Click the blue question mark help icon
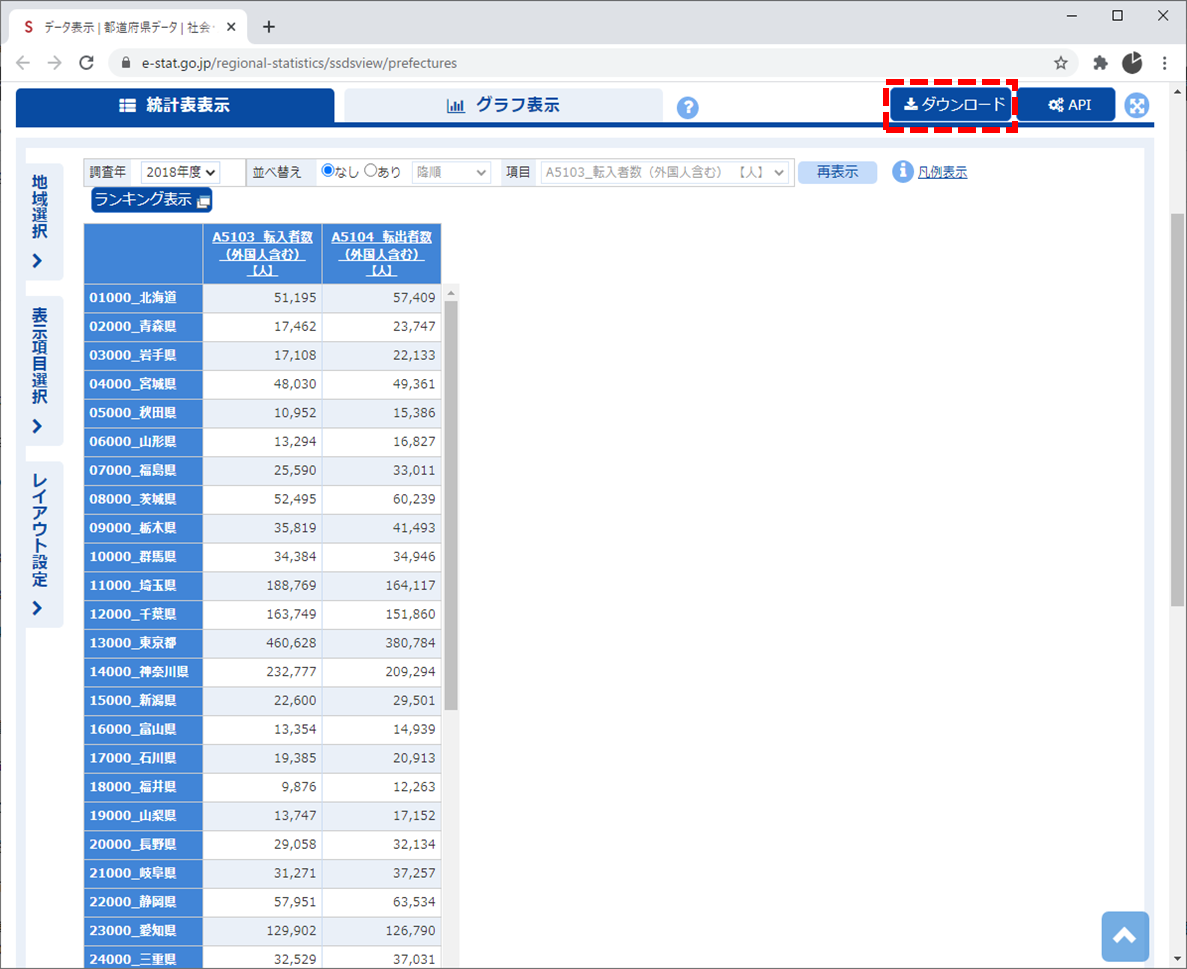 [687, 107]
